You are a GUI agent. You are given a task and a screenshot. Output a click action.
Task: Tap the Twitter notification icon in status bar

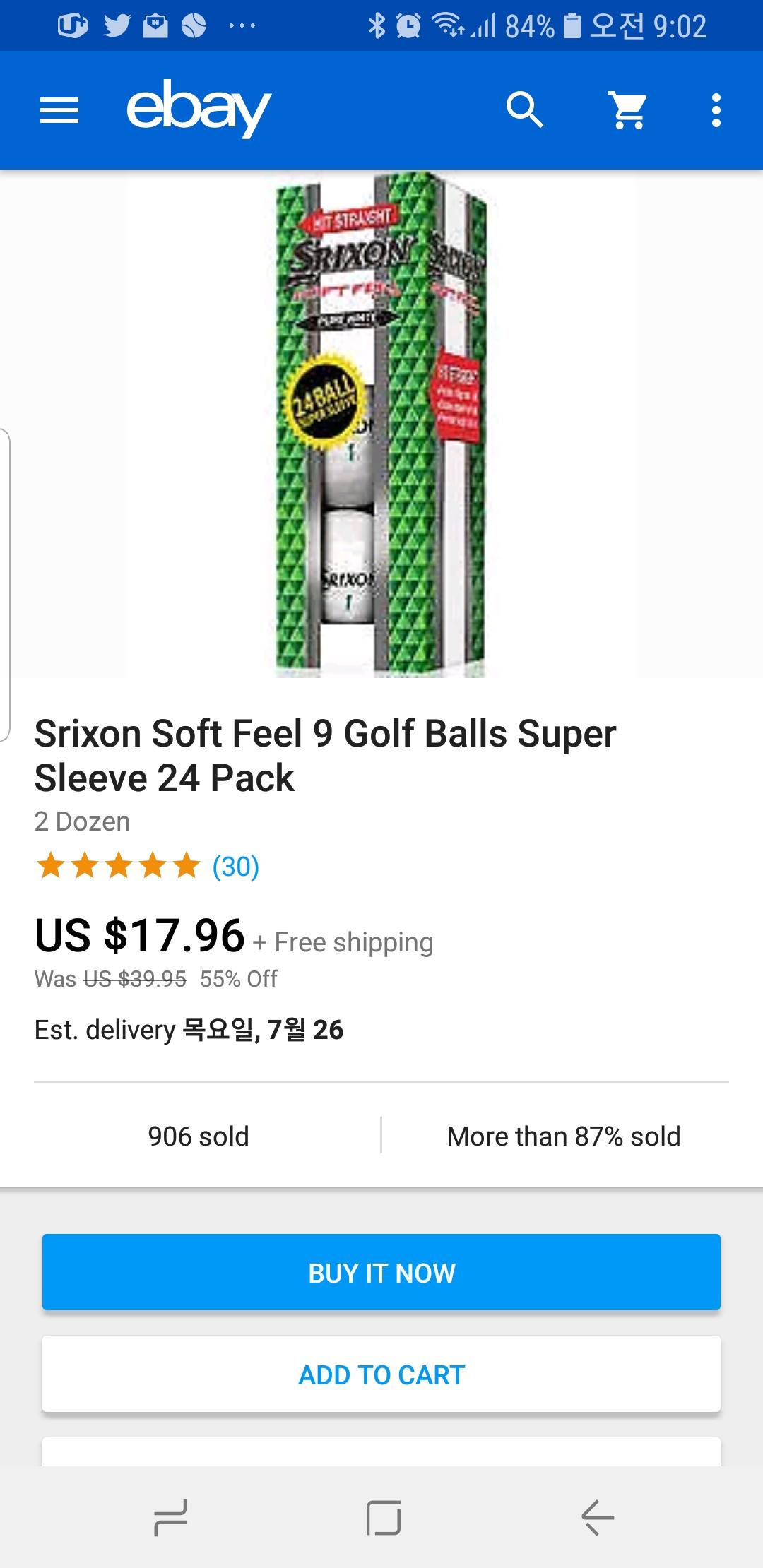point(117,26)
